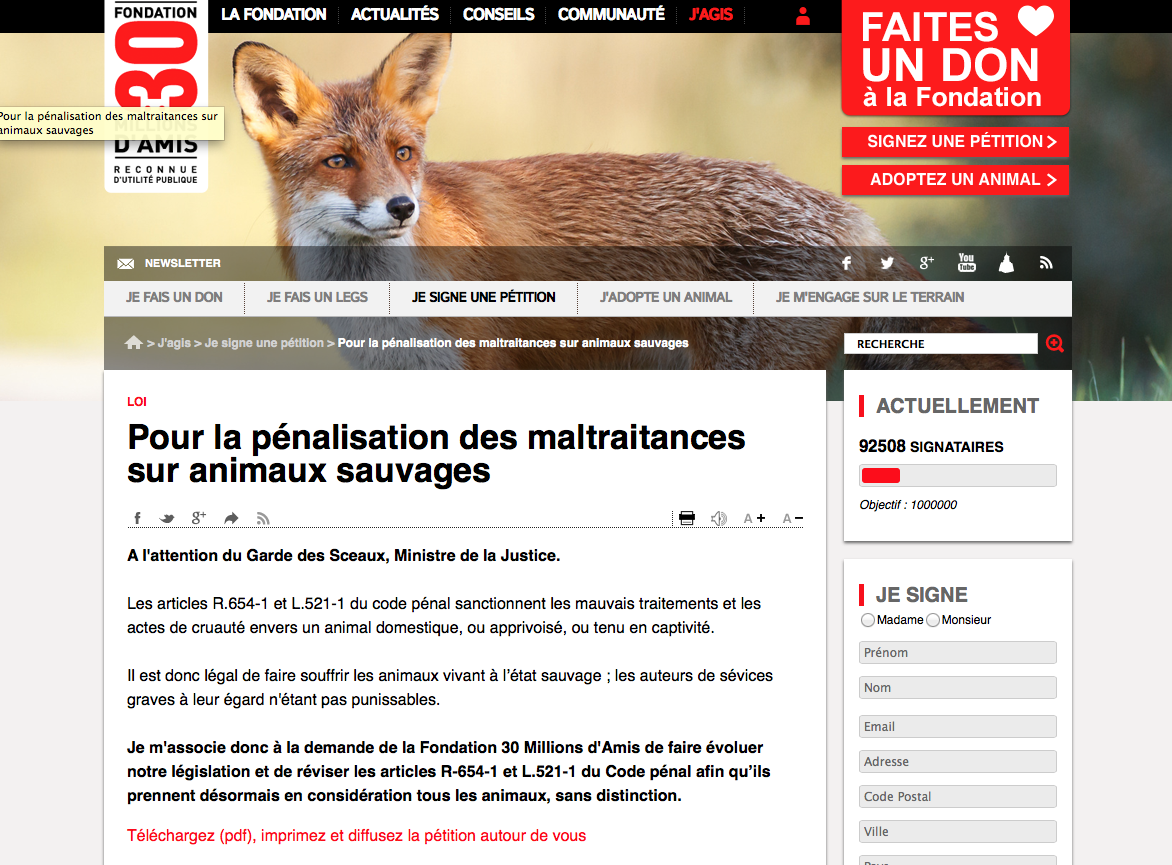Screen dimensions: 1172x865
Task: Open the Adoptez un animal arrow button
Action: (x=955, y=180)
